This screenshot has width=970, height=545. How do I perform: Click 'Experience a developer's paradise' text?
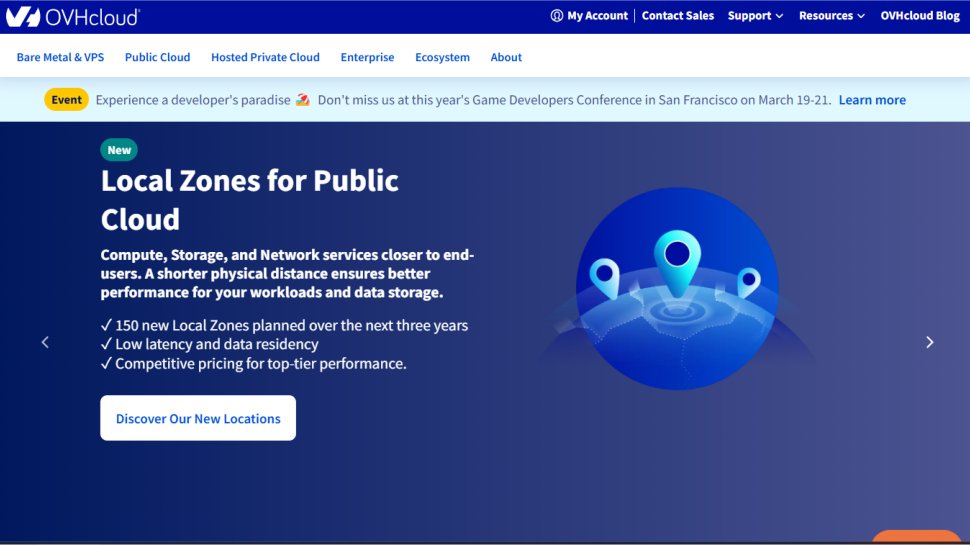[193, 100]
